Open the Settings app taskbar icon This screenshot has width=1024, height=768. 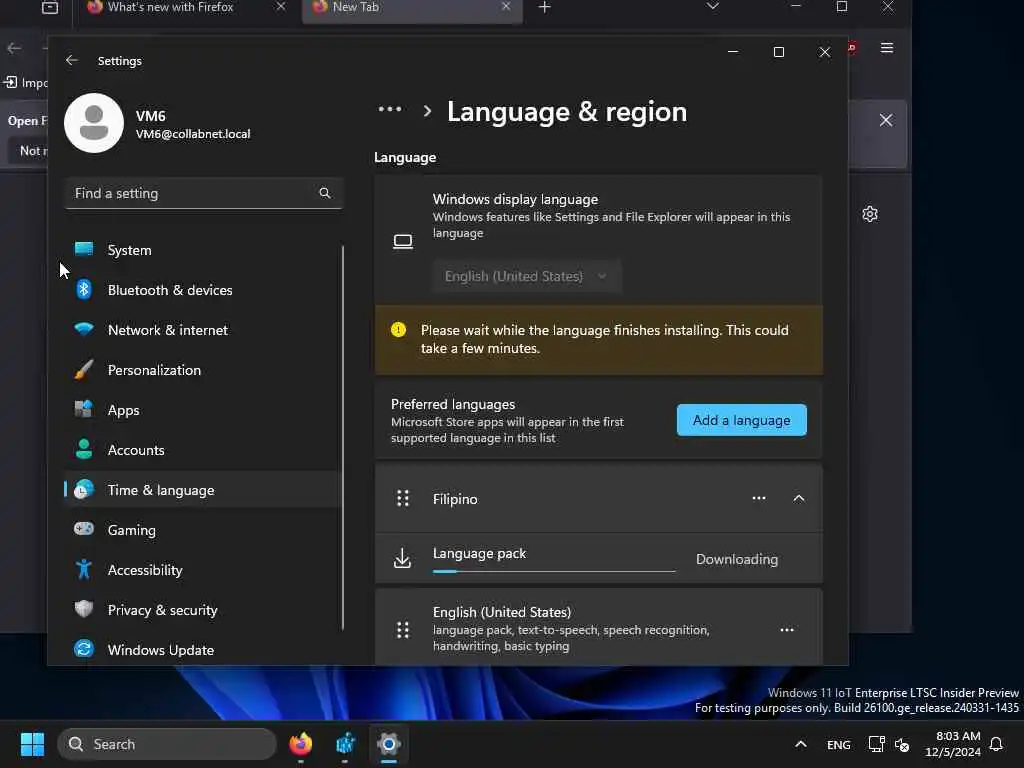(x=389, y=744)
